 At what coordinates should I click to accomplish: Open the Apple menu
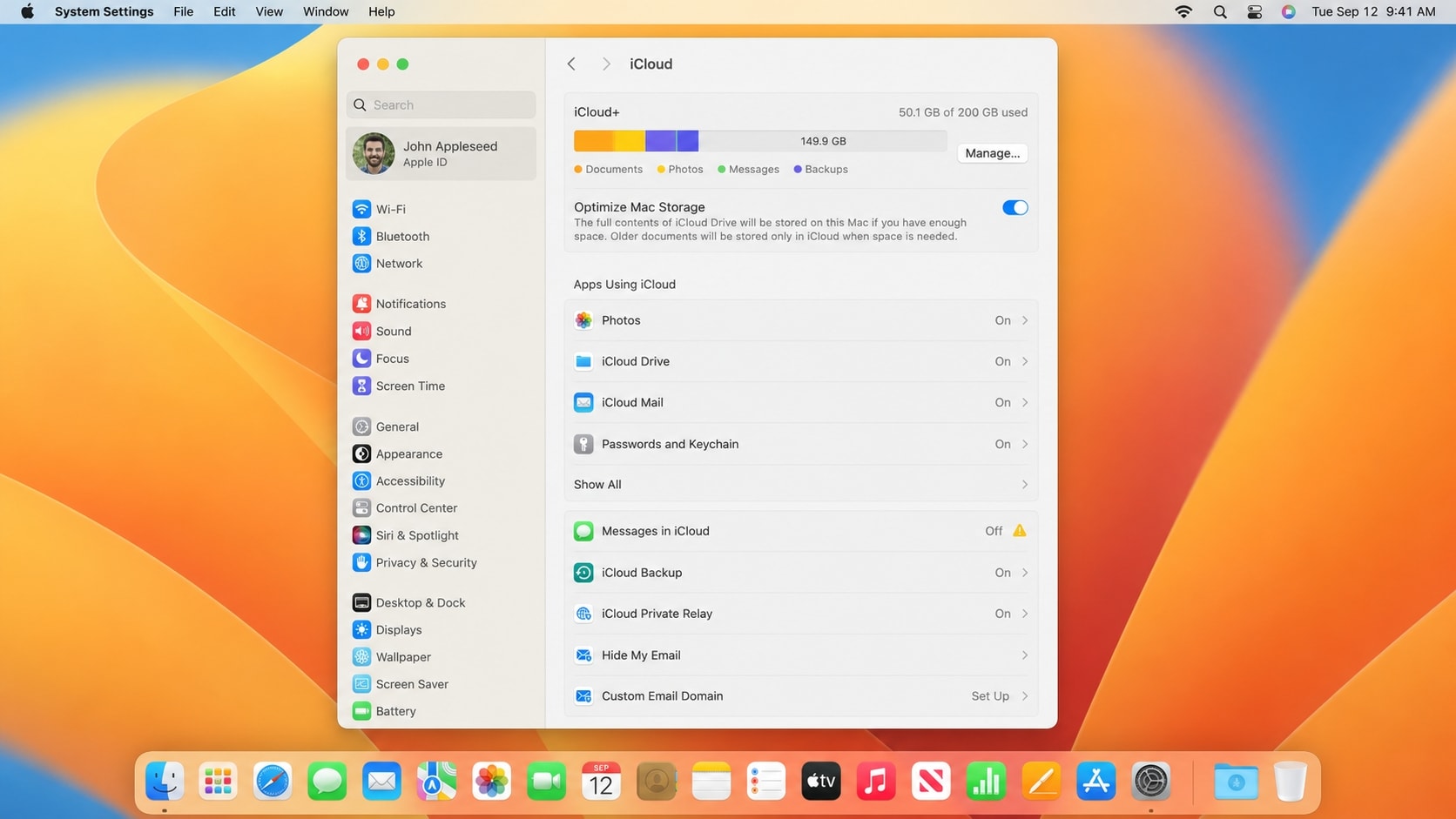pyautogui.click(x=28, y=12)
